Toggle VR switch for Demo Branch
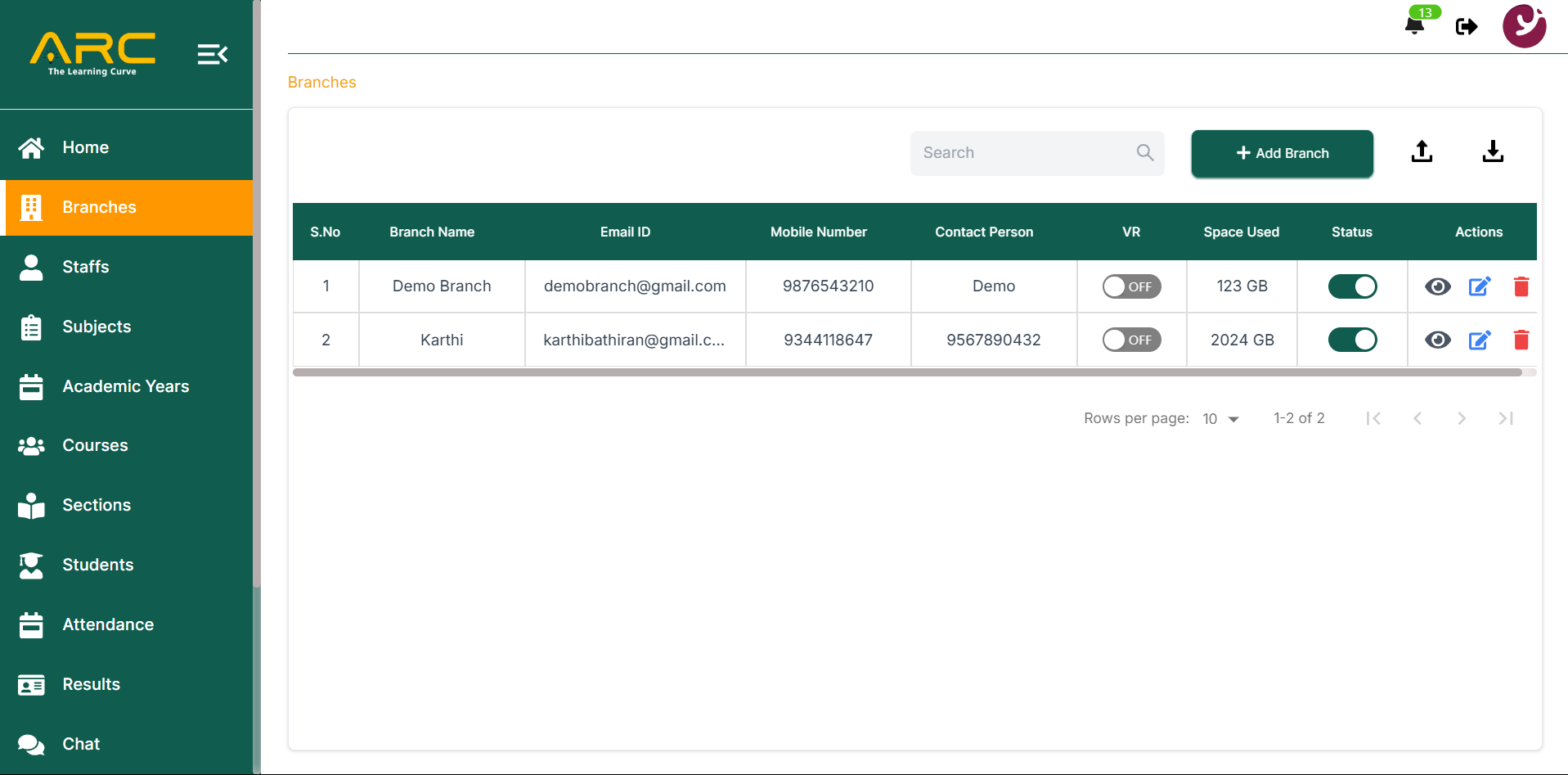This screenshot has height=775, width=1568. (1131, 286)
